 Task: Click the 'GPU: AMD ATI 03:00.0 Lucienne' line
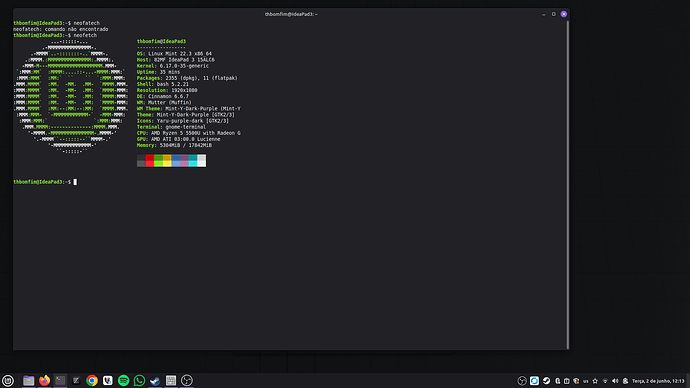pyautogui.click(x=179, y=139)
